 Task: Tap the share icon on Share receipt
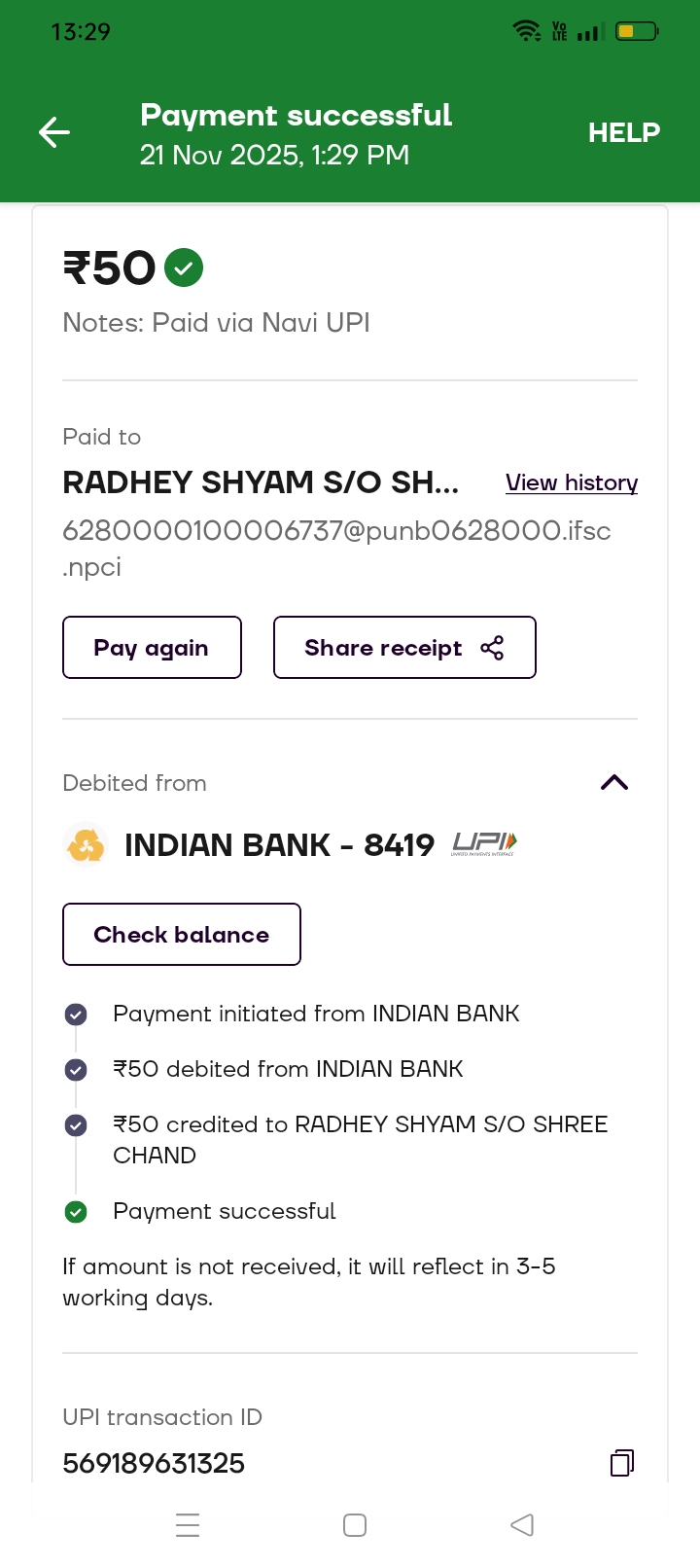492,648
